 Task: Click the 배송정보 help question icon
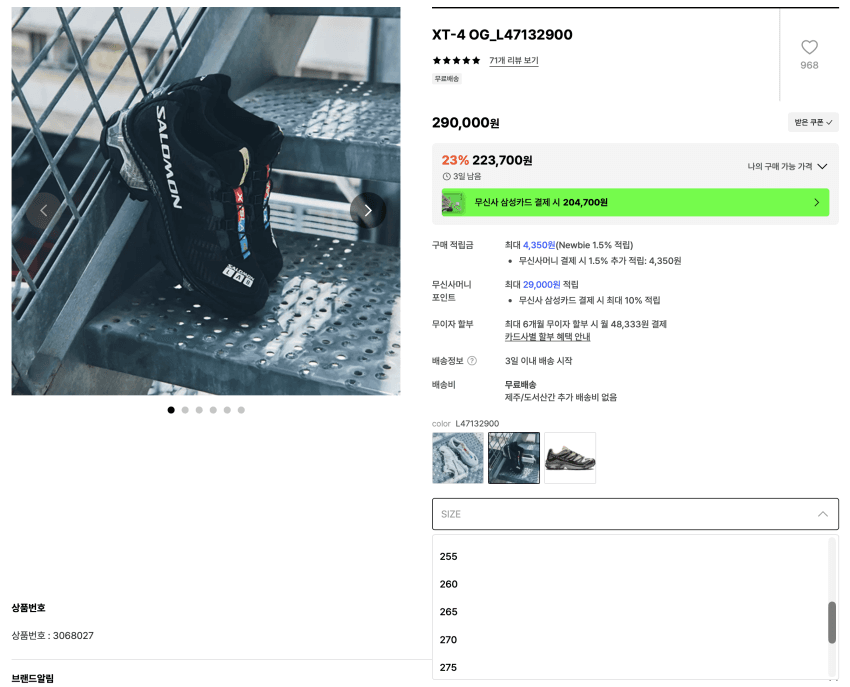472,361
